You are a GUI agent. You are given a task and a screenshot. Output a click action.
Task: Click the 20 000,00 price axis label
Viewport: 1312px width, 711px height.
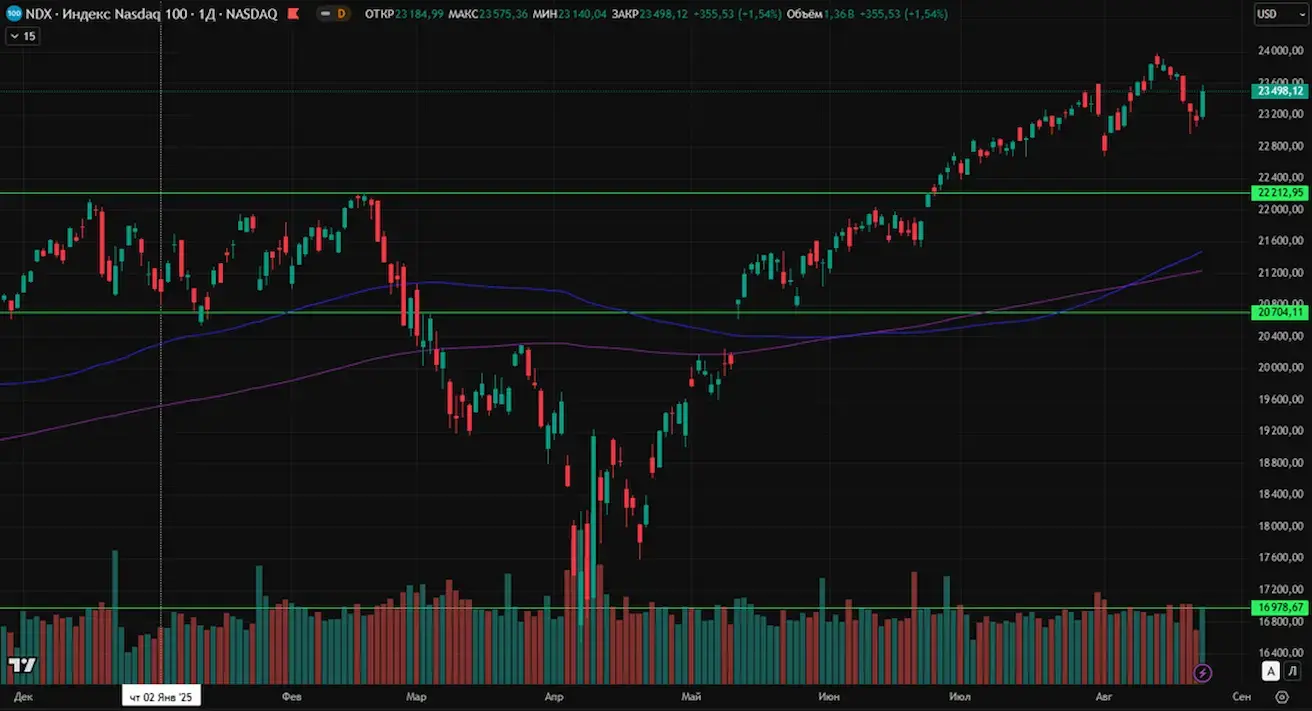(1280, 368)
